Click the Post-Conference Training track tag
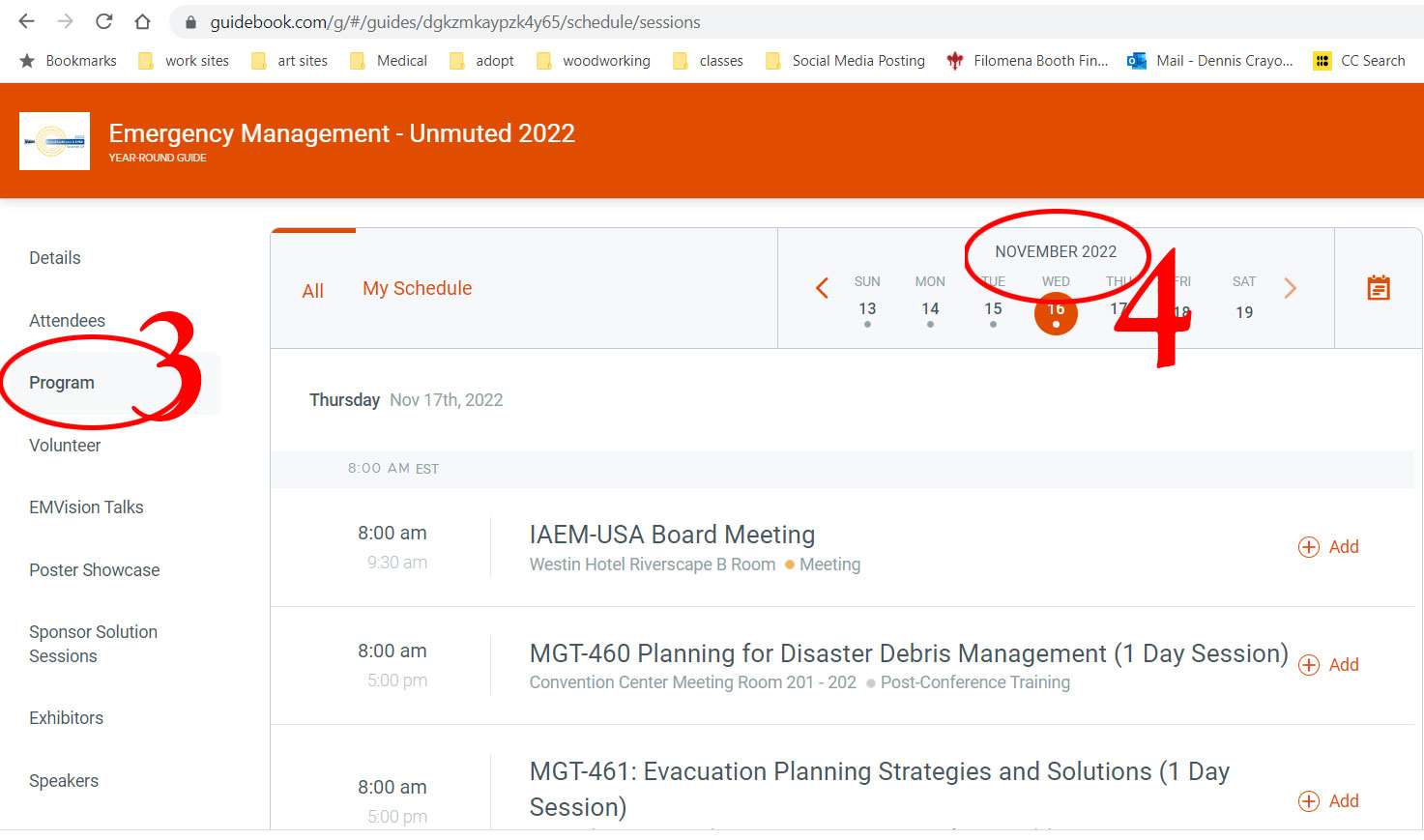Viewport: 1424px width, 840px height. coord(969,682)
